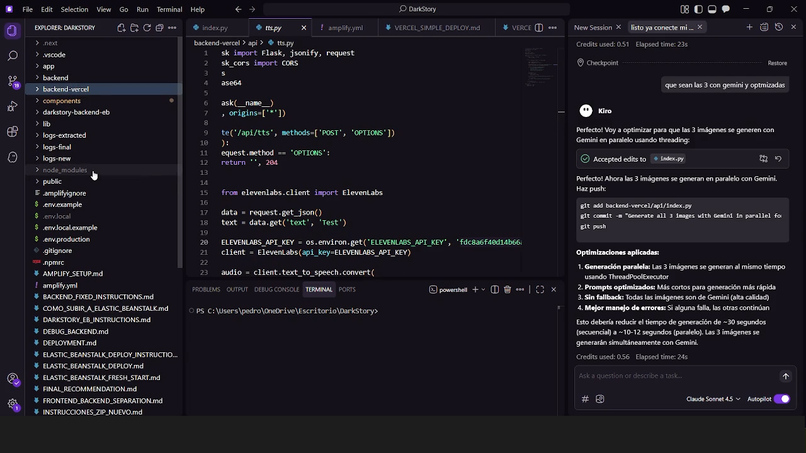Click the api breadcrumb segment
Image resolution: width=806 pixels, height=453 pixels.
(x=252, y=43)
